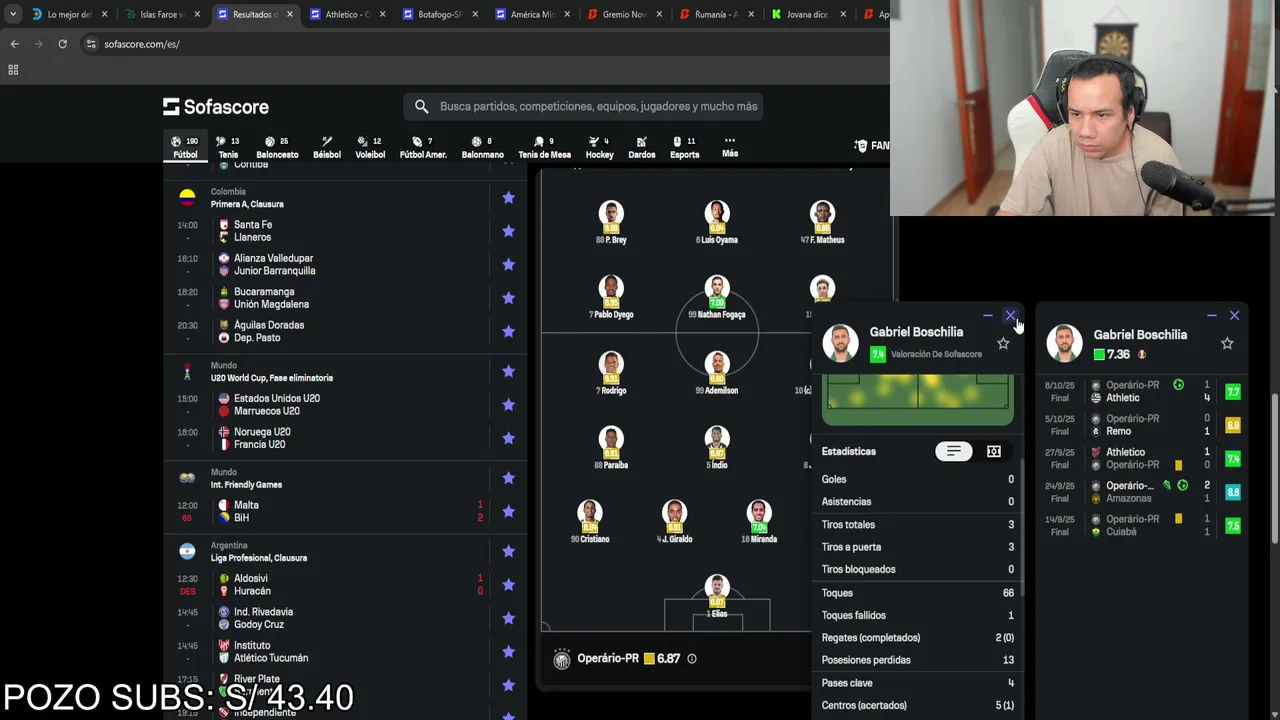Go back with browser back arrow

click(x=14, y=44)
